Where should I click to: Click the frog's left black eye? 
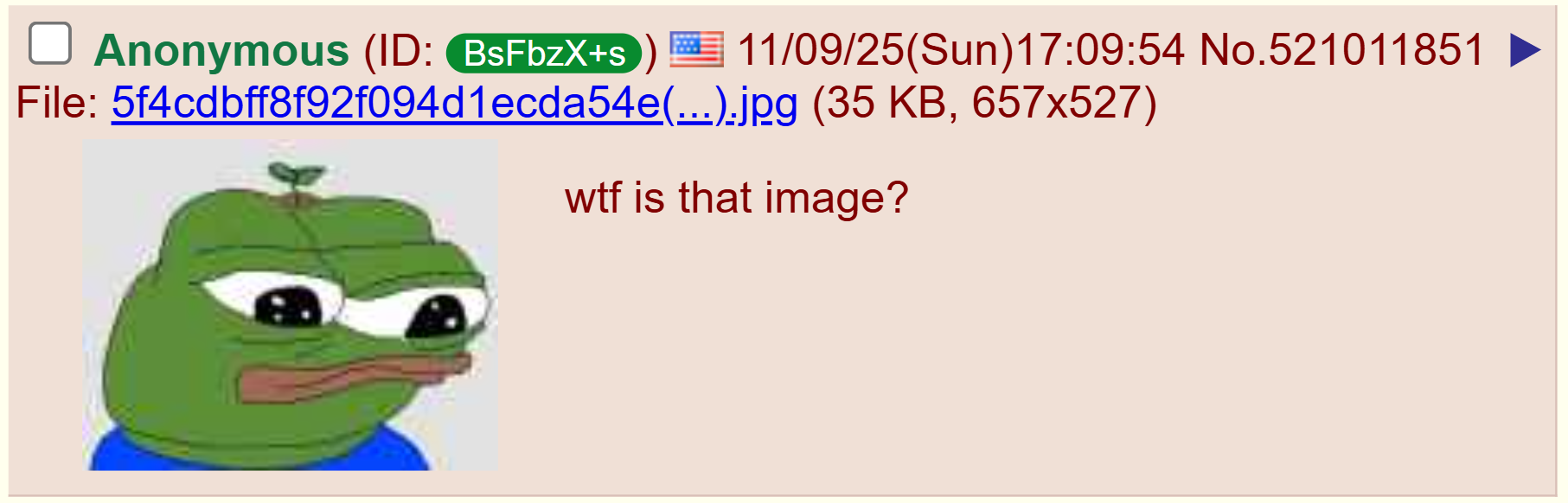click(287, 307)
